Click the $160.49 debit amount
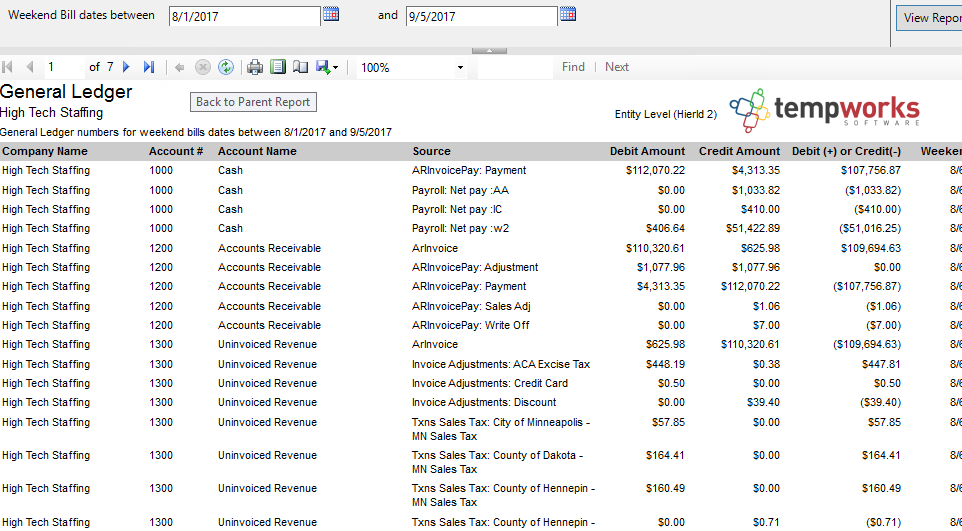 pos(665,489)
